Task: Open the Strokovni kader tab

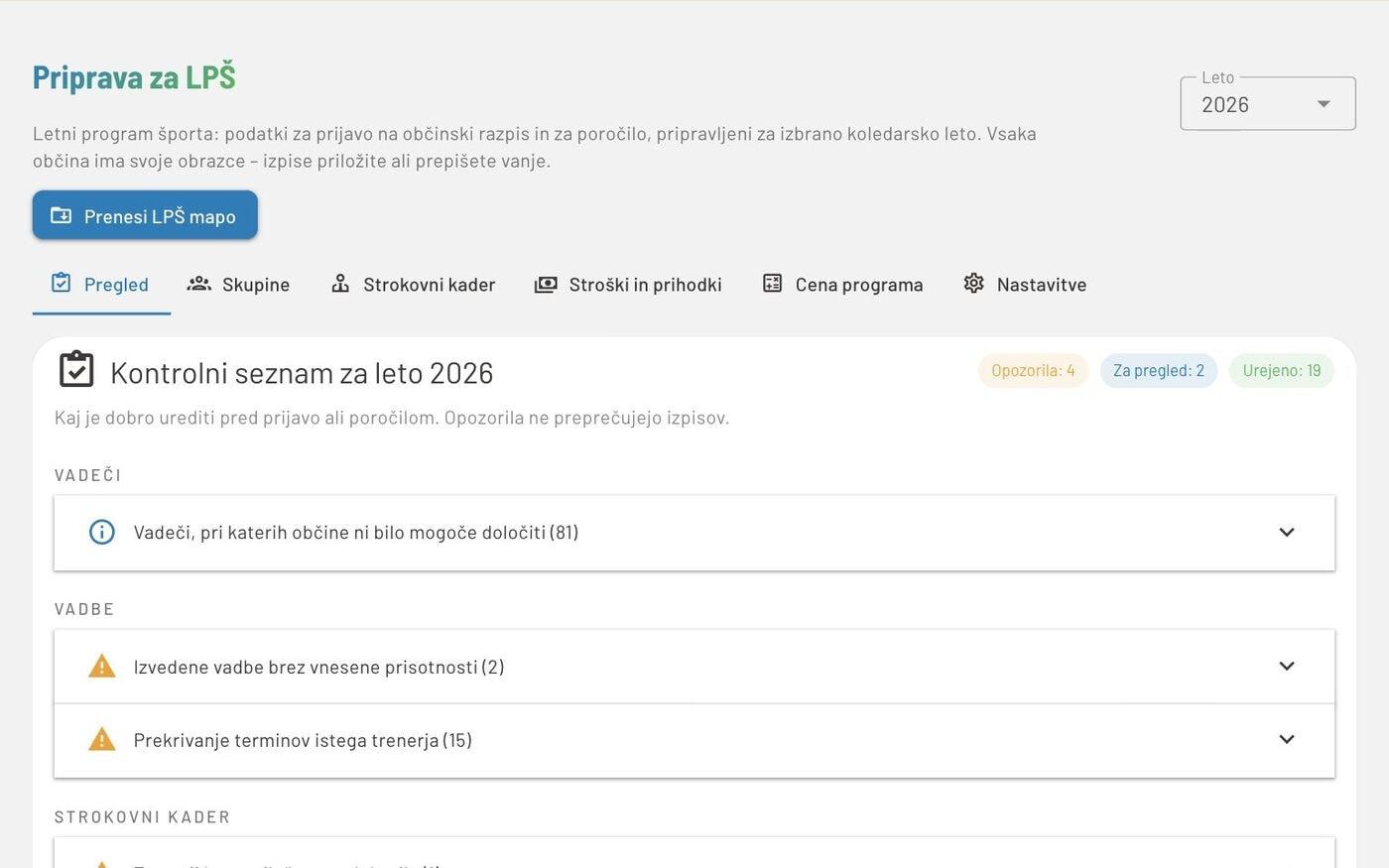Action: point(413,285)
